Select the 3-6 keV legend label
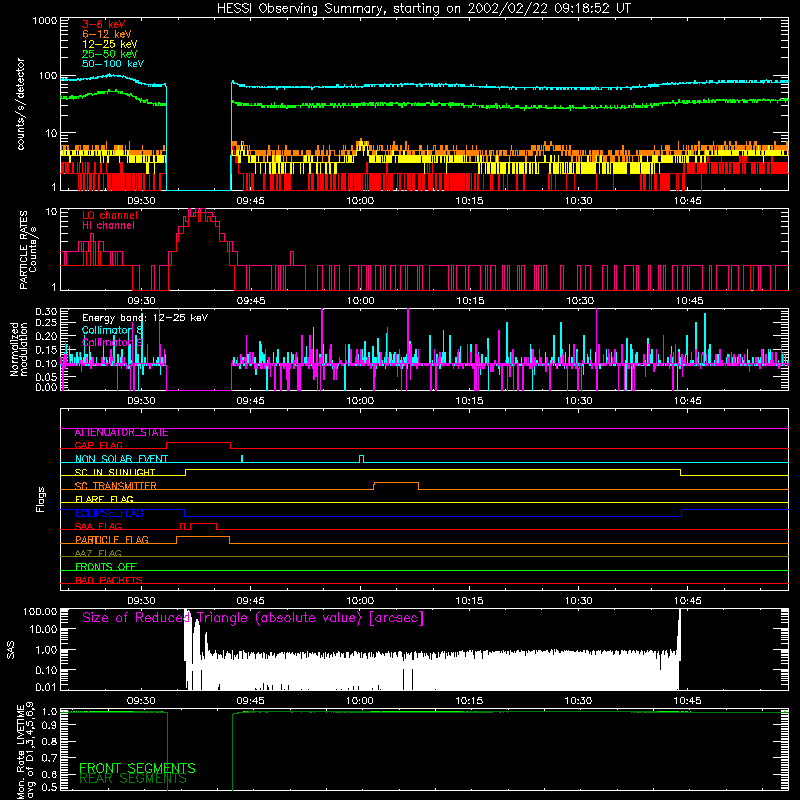This screenshot has height=800, width=800. tap(104, 24)
